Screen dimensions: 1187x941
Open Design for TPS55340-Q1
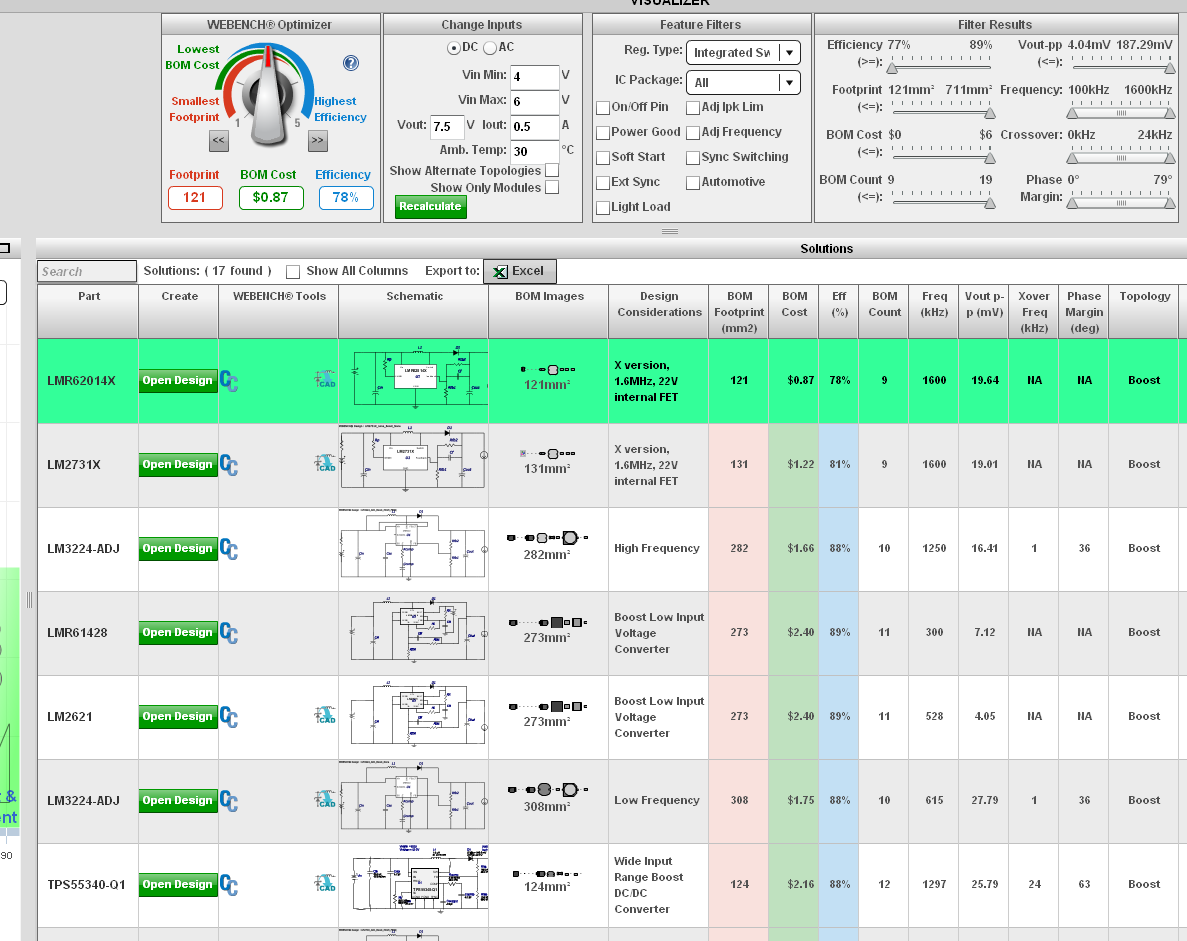(178, 885)
